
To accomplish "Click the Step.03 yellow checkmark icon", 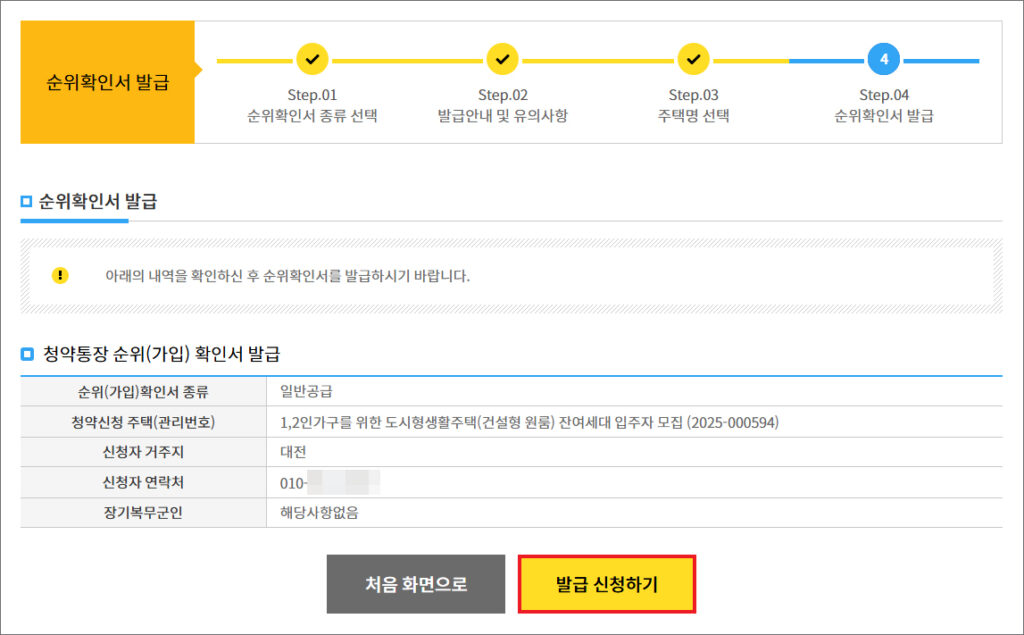I will 693,60.
